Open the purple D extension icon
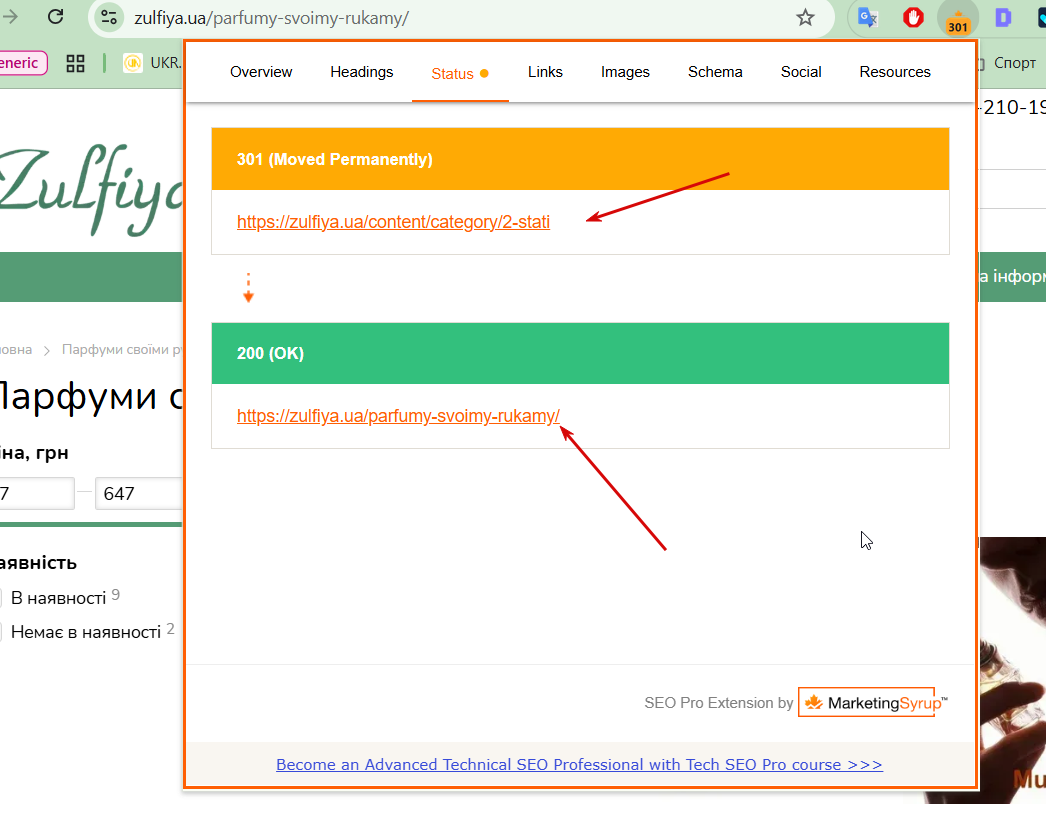The width and height of the screenshot is (1046, 818). pyautogui.click(x=1003, y=17)
